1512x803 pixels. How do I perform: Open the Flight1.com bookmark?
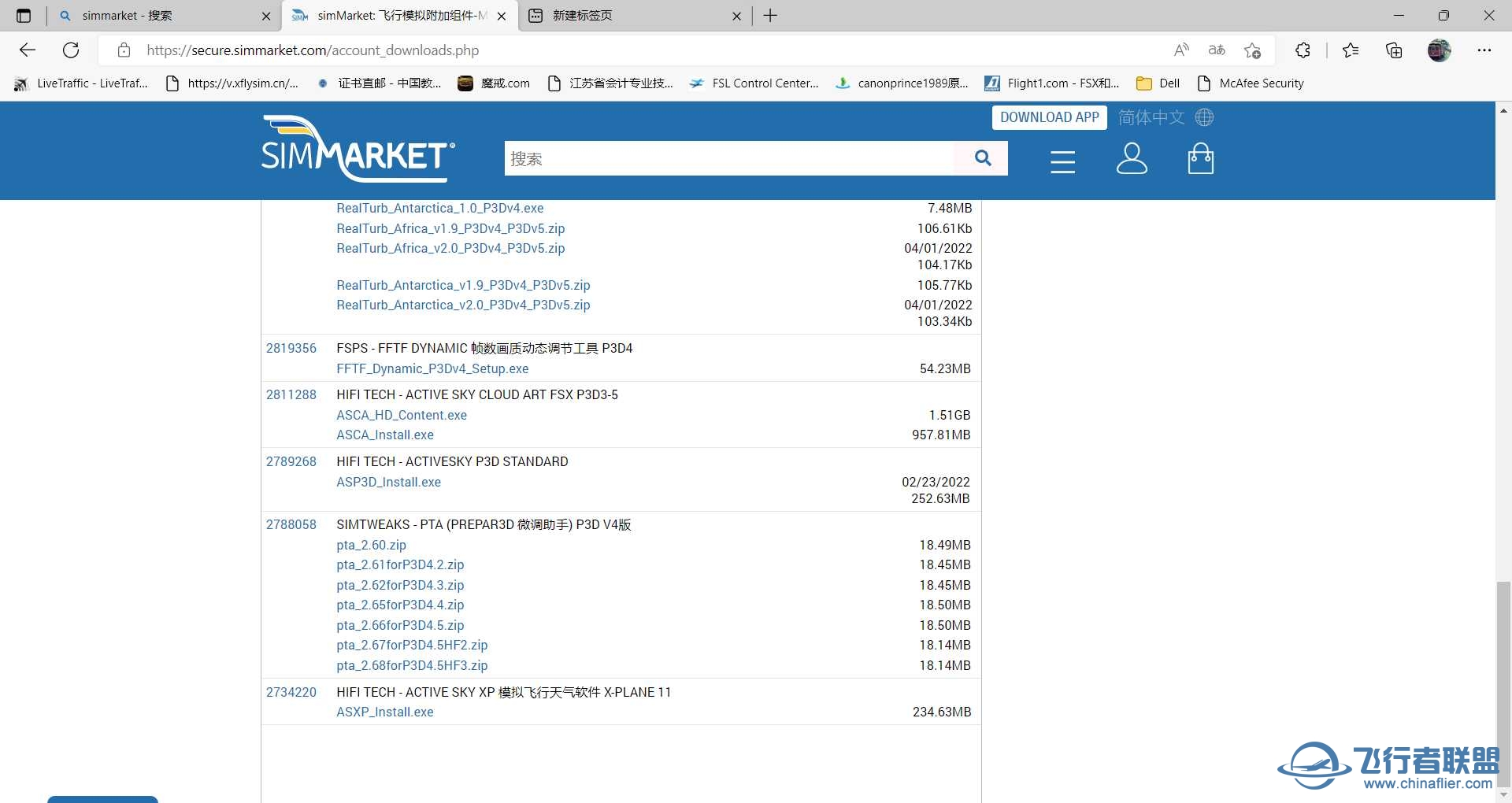coord(1052,83)
